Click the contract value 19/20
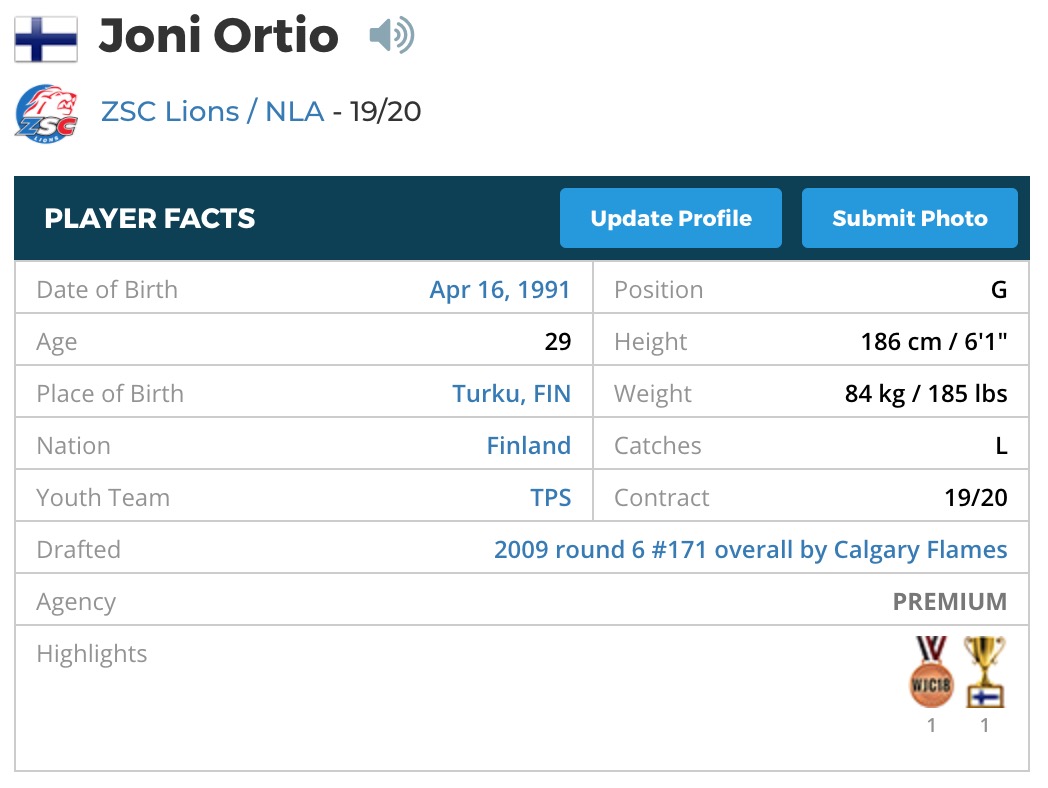This screenshot has height=788, width=1048. [976, 497]
